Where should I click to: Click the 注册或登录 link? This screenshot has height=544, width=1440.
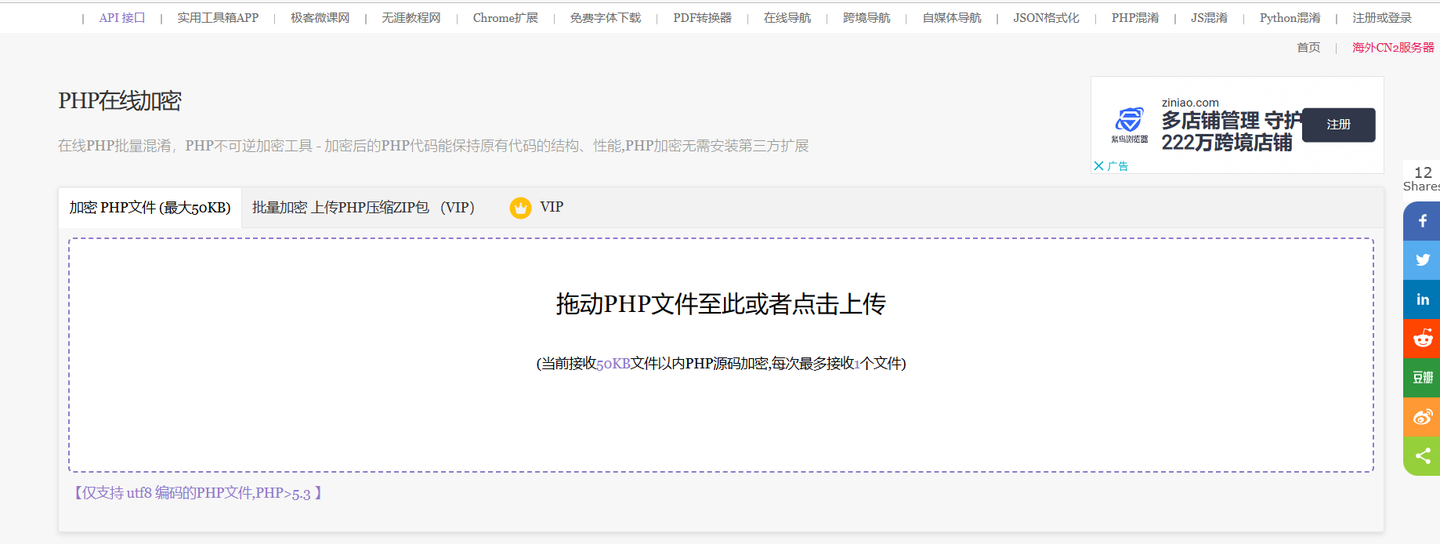coord(1382,18)
